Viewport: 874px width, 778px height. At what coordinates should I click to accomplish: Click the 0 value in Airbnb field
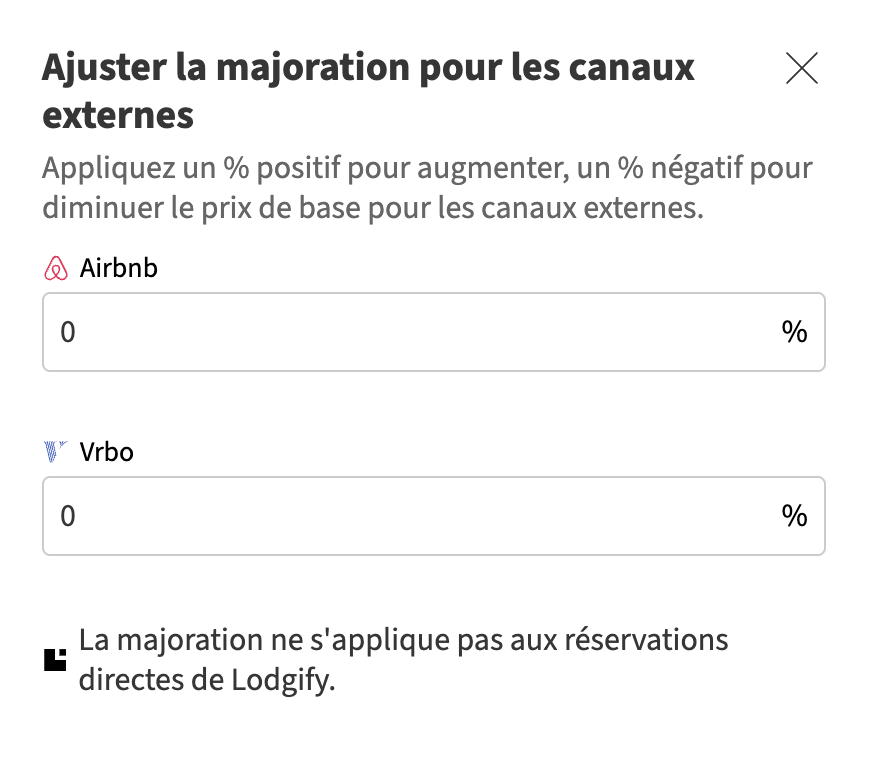point(68,332)
